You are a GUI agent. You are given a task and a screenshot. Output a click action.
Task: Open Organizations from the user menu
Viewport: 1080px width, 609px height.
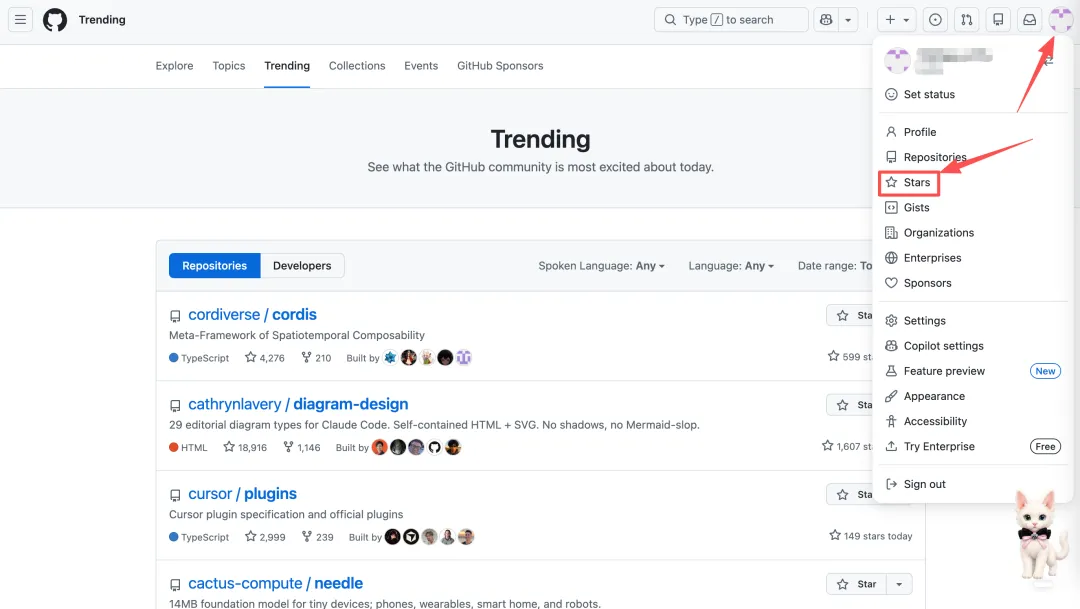[972, 233]
